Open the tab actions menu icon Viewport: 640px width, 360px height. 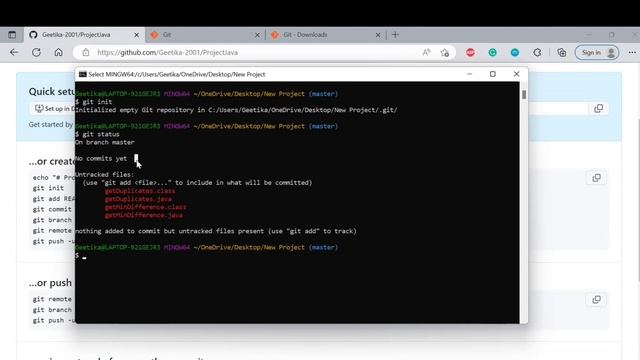click(x=12, y=35)
